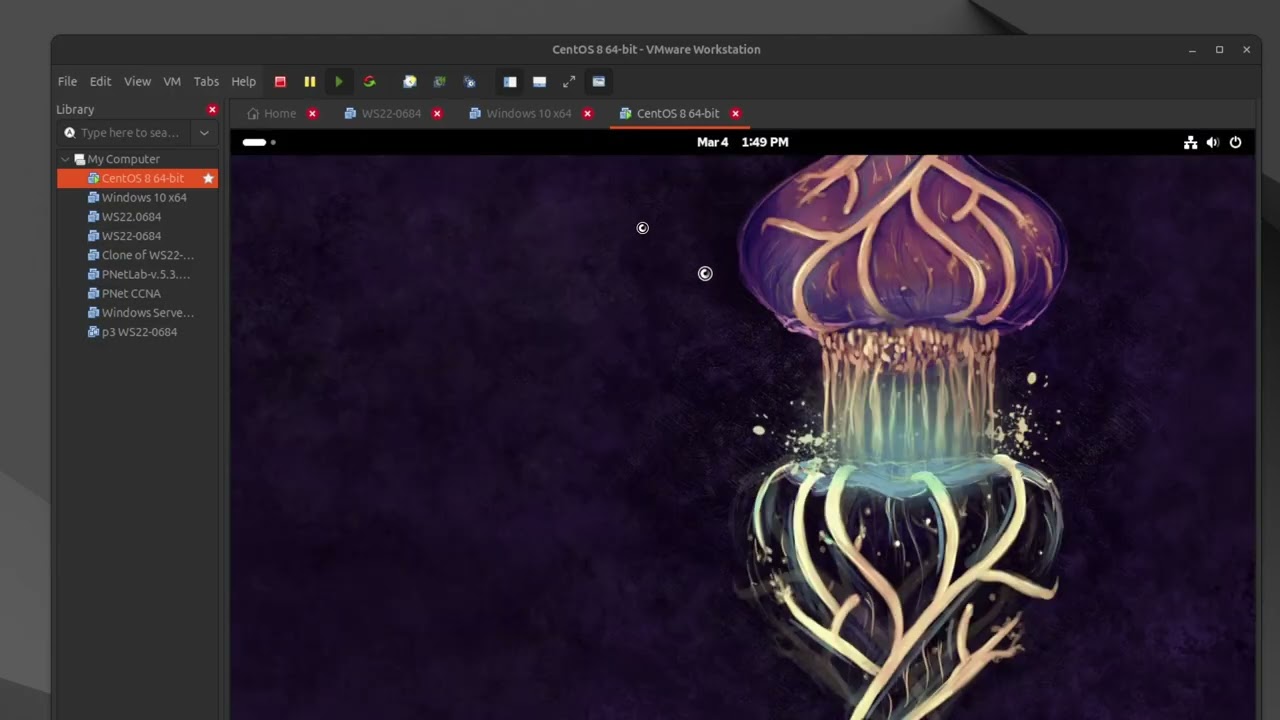Revert the VM to its previous snapshot

tap(439, 82)
